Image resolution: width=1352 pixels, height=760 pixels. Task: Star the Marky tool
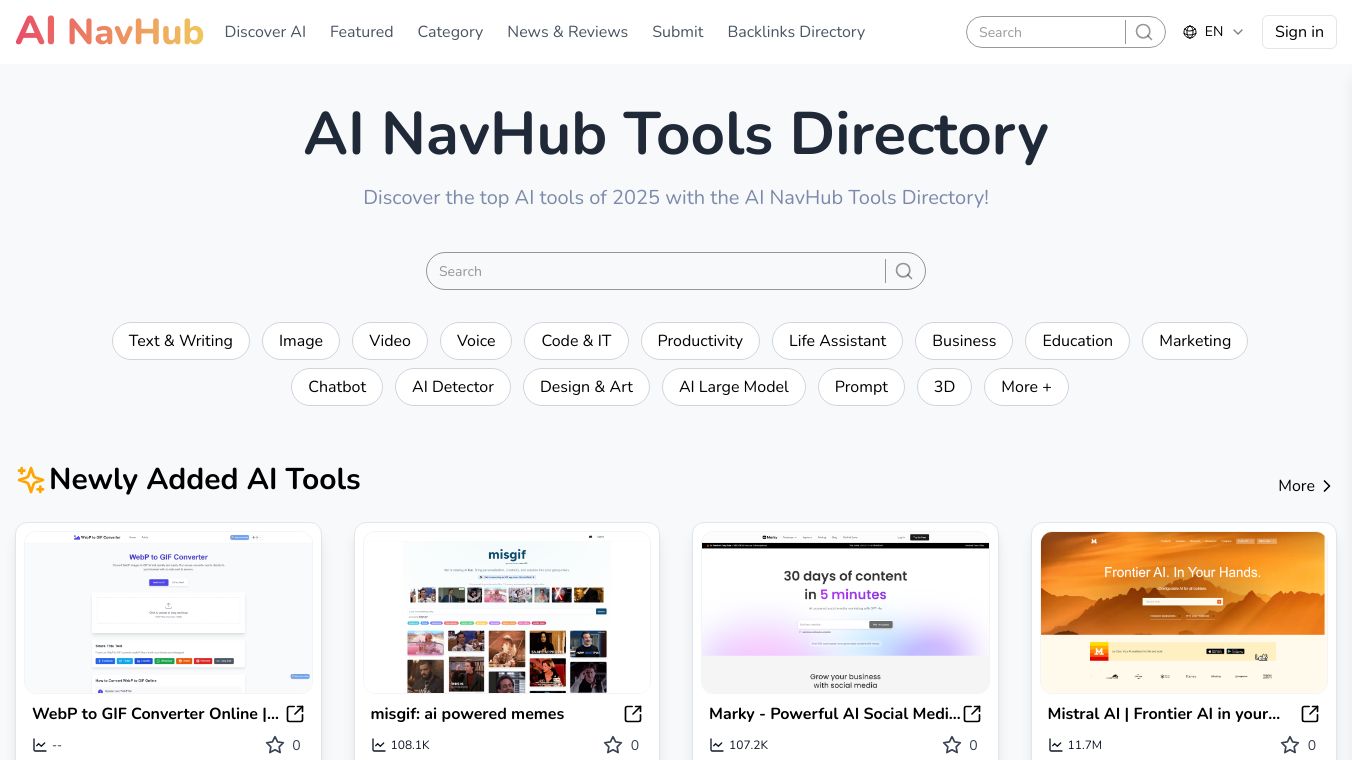pyautogui.click(x=952, y=745)
